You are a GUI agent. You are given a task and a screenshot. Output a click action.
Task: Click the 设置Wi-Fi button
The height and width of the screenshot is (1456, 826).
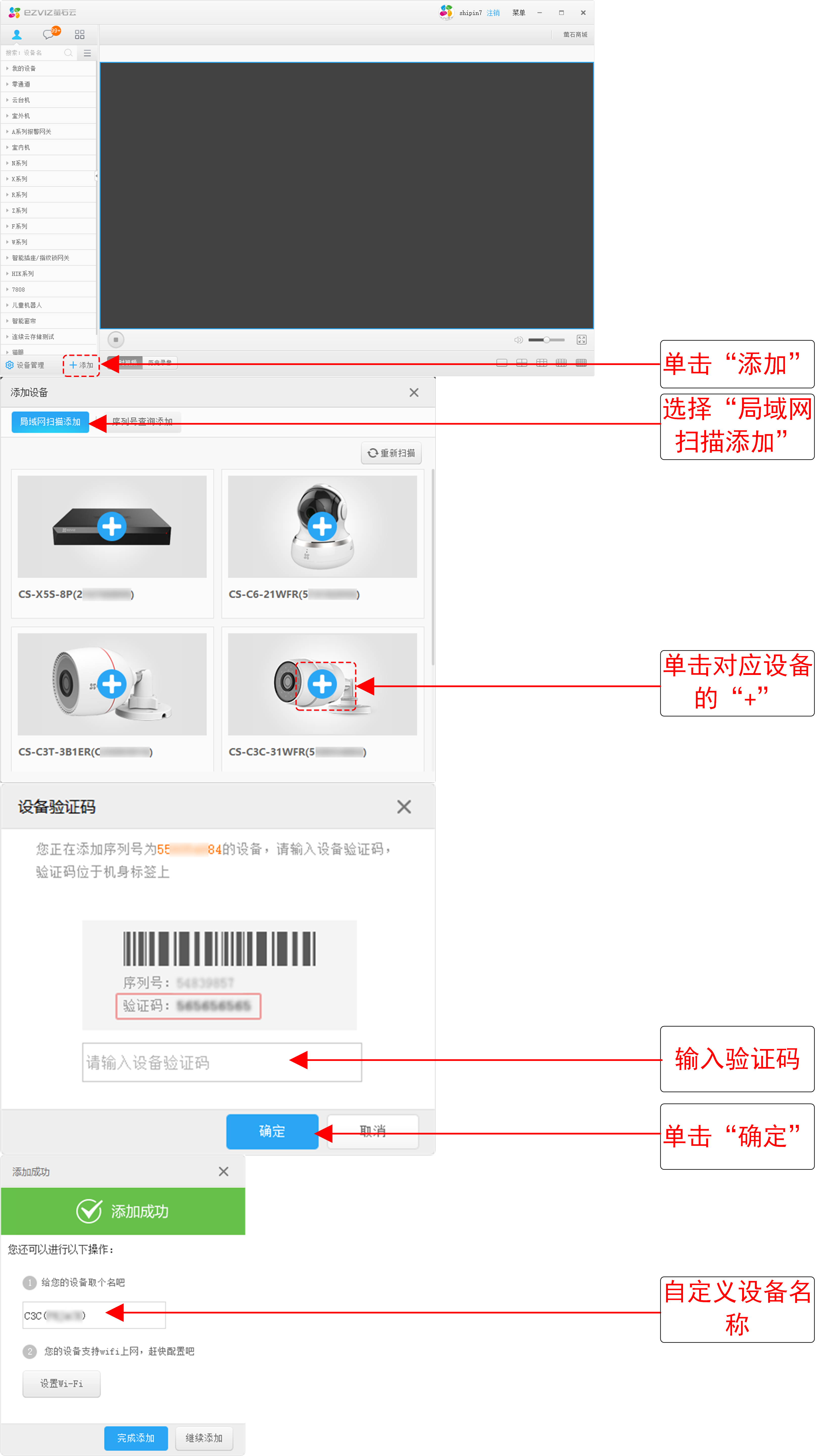pos(61,1384)
